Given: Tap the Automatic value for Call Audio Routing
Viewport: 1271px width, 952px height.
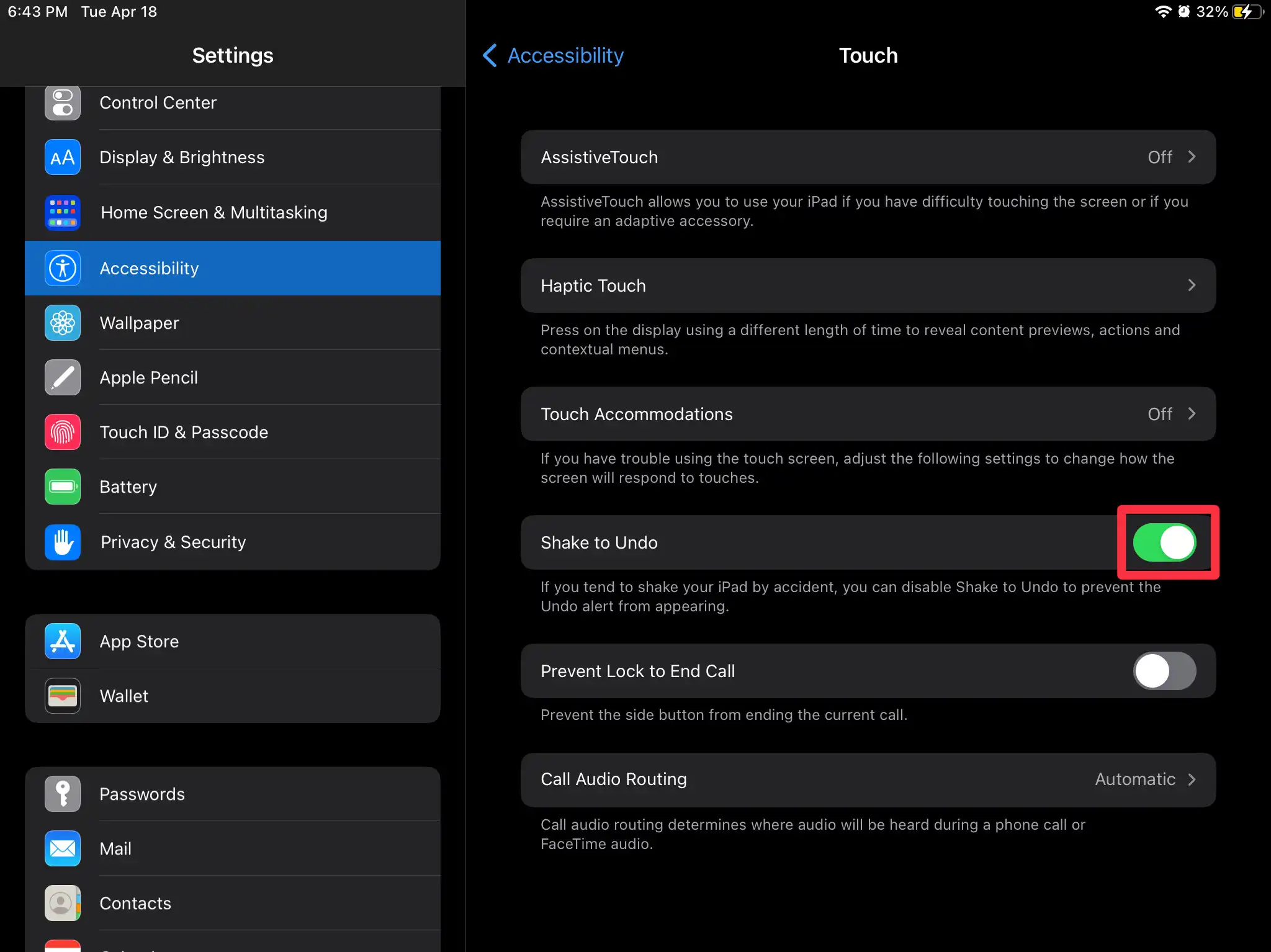Looking at the screenshot, I should [1135, 779].
